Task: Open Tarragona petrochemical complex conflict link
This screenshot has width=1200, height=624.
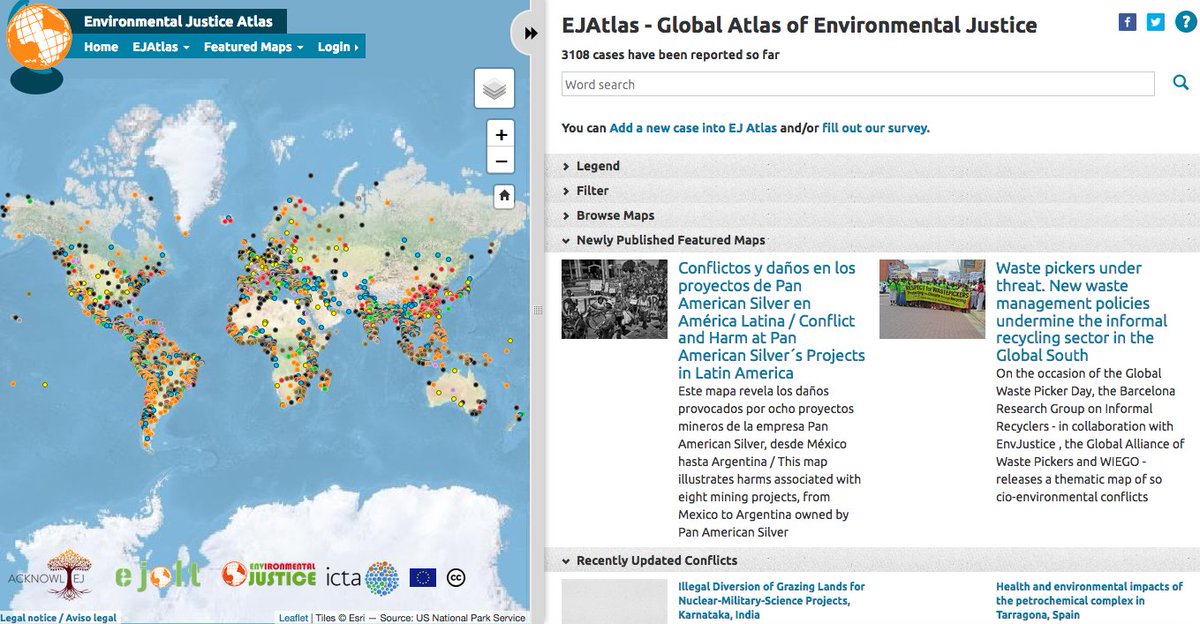Action: pos(1090,600)
